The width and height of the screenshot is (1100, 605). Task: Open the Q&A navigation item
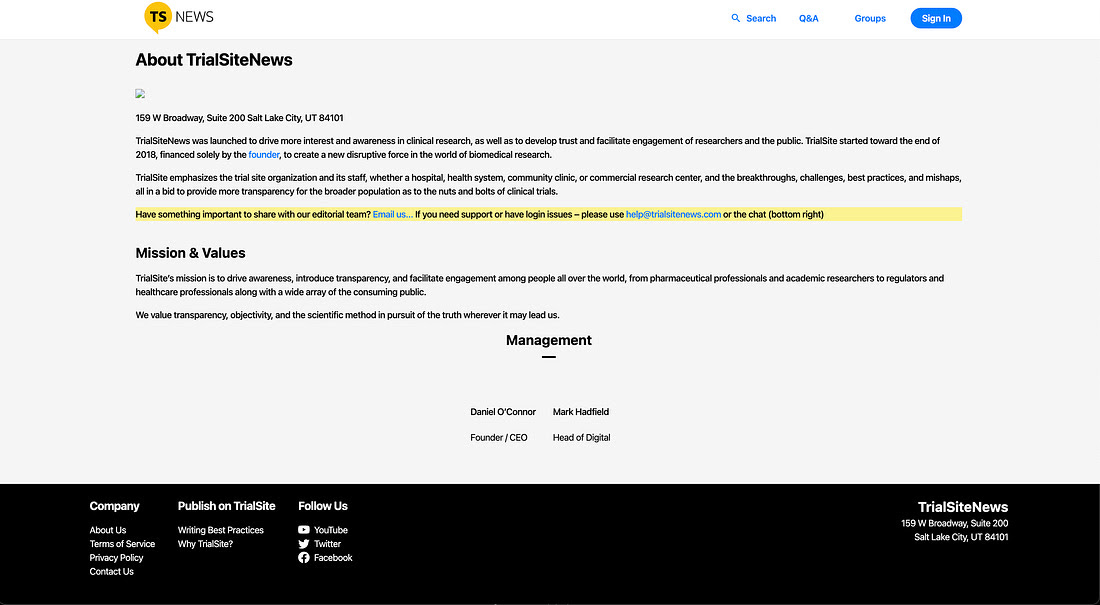pos(809,18)
